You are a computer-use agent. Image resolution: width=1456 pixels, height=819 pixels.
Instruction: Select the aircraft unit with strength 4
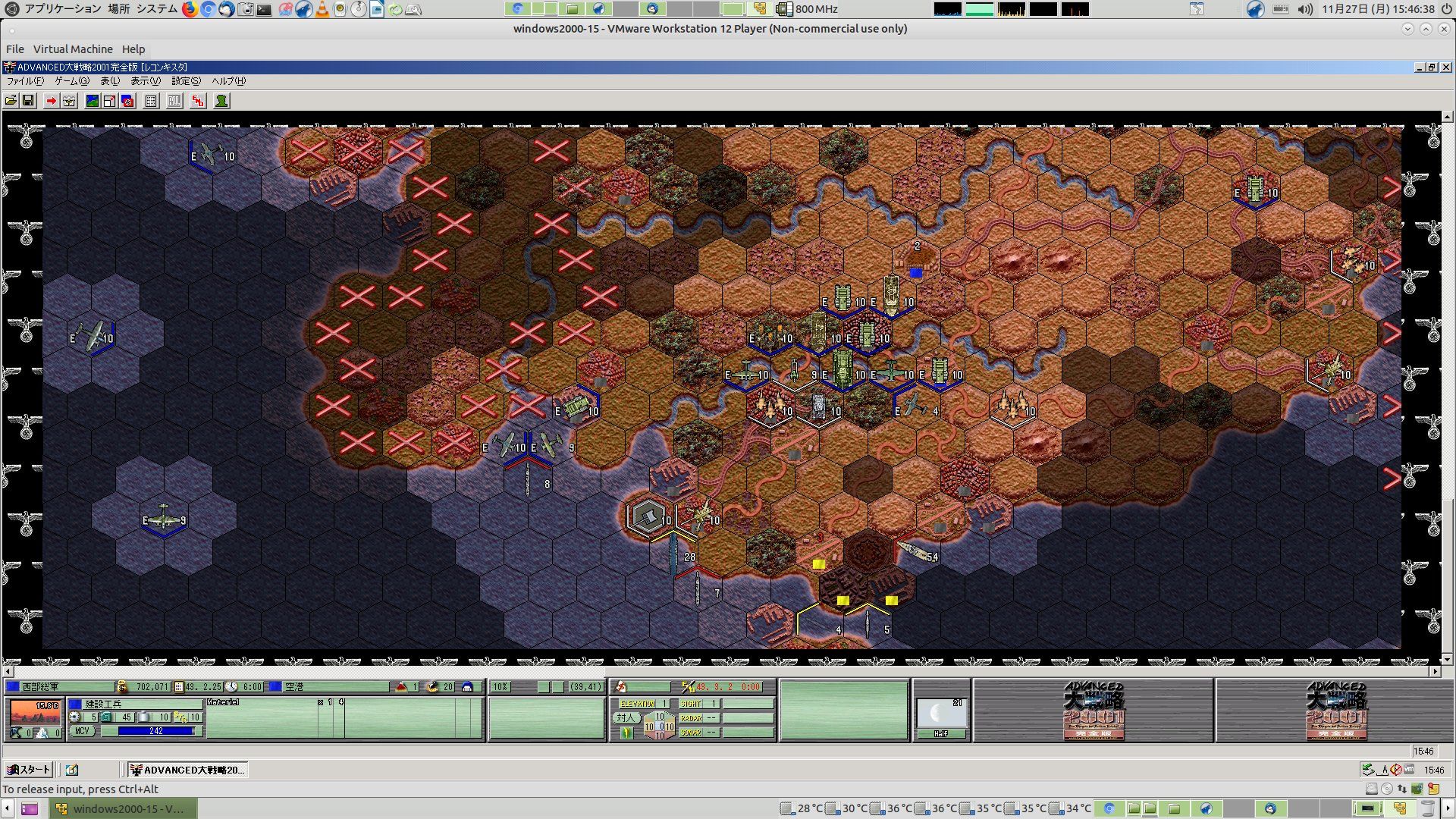pos(915,406)
